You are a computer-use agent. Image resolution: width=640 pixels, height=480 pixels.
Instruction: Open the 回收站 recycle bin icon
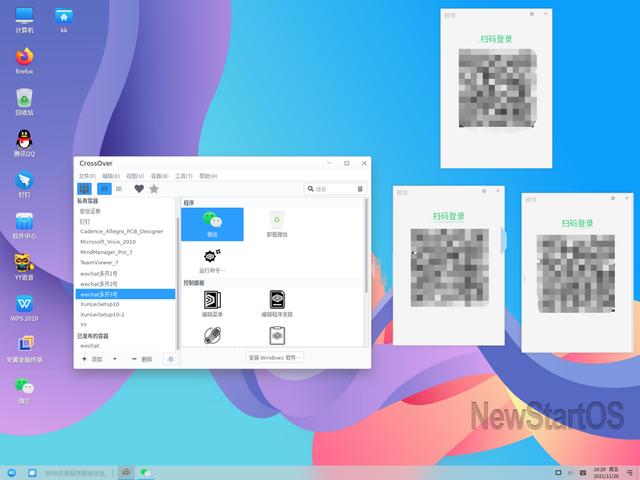[24, 102]
